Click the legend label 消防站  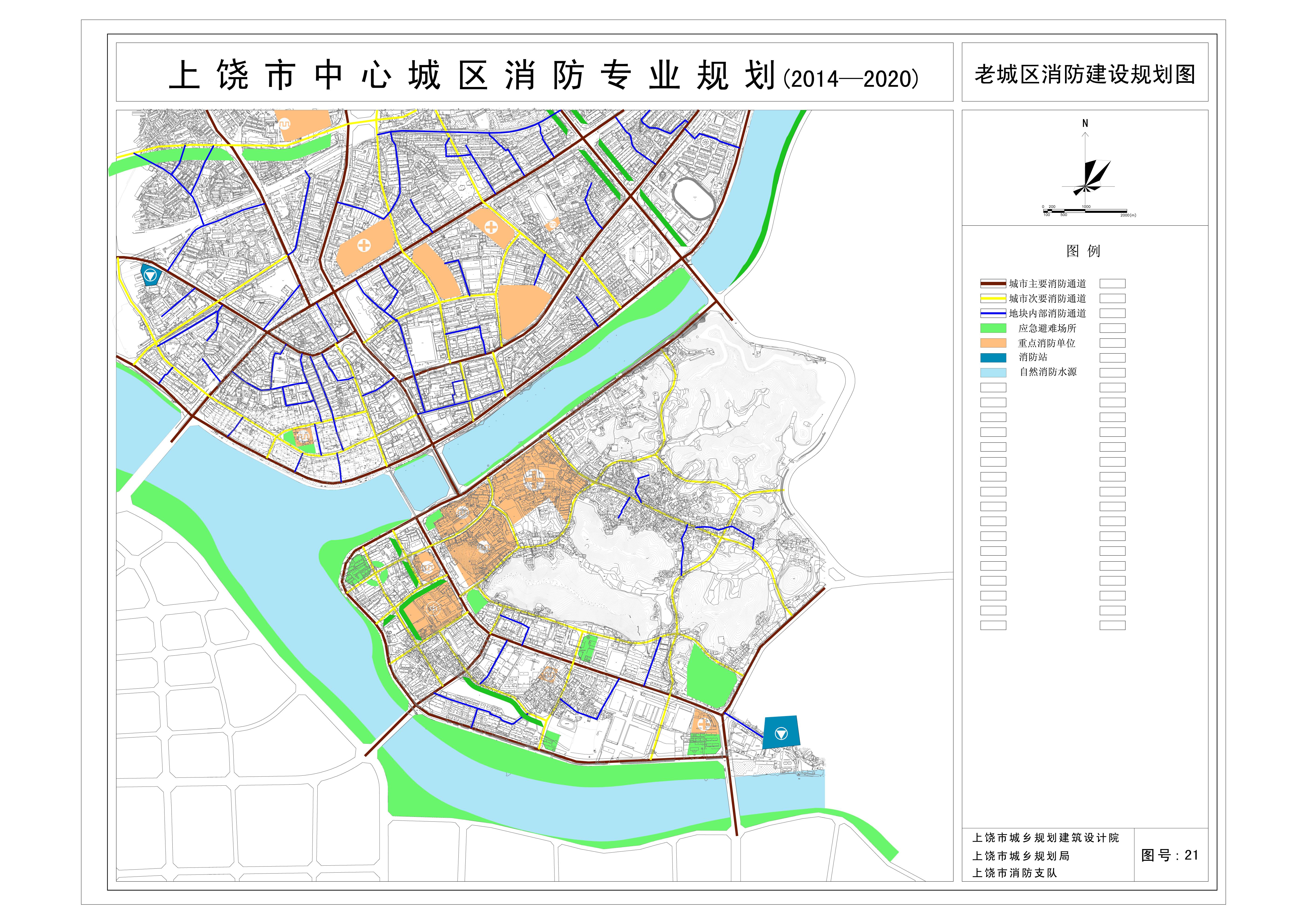(x=1033, y=357)
